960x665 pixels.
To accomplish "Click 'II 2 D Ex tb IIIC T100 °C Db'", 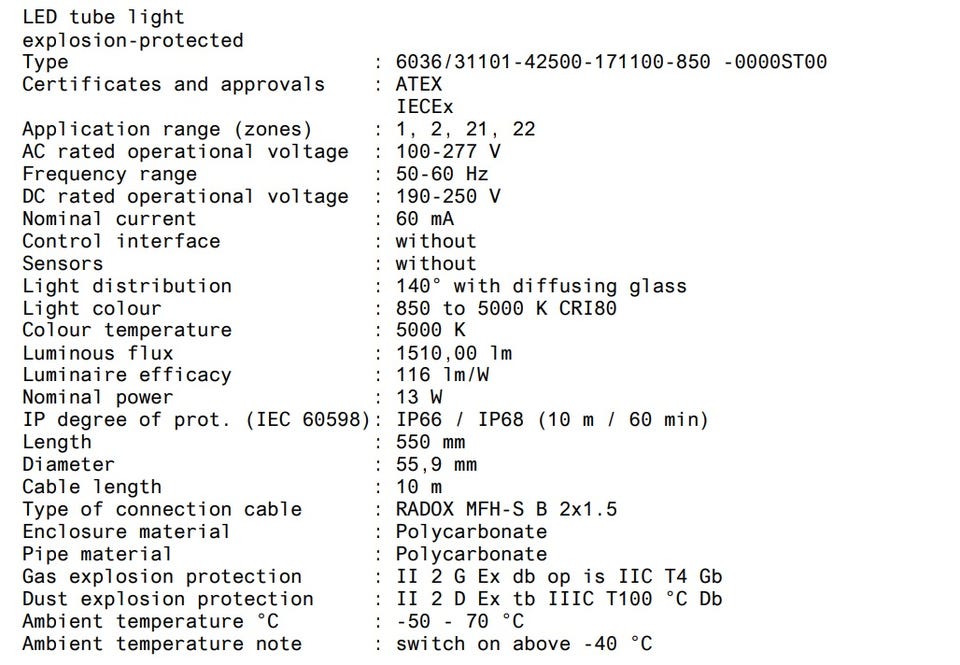I will (x=559, y=599).
